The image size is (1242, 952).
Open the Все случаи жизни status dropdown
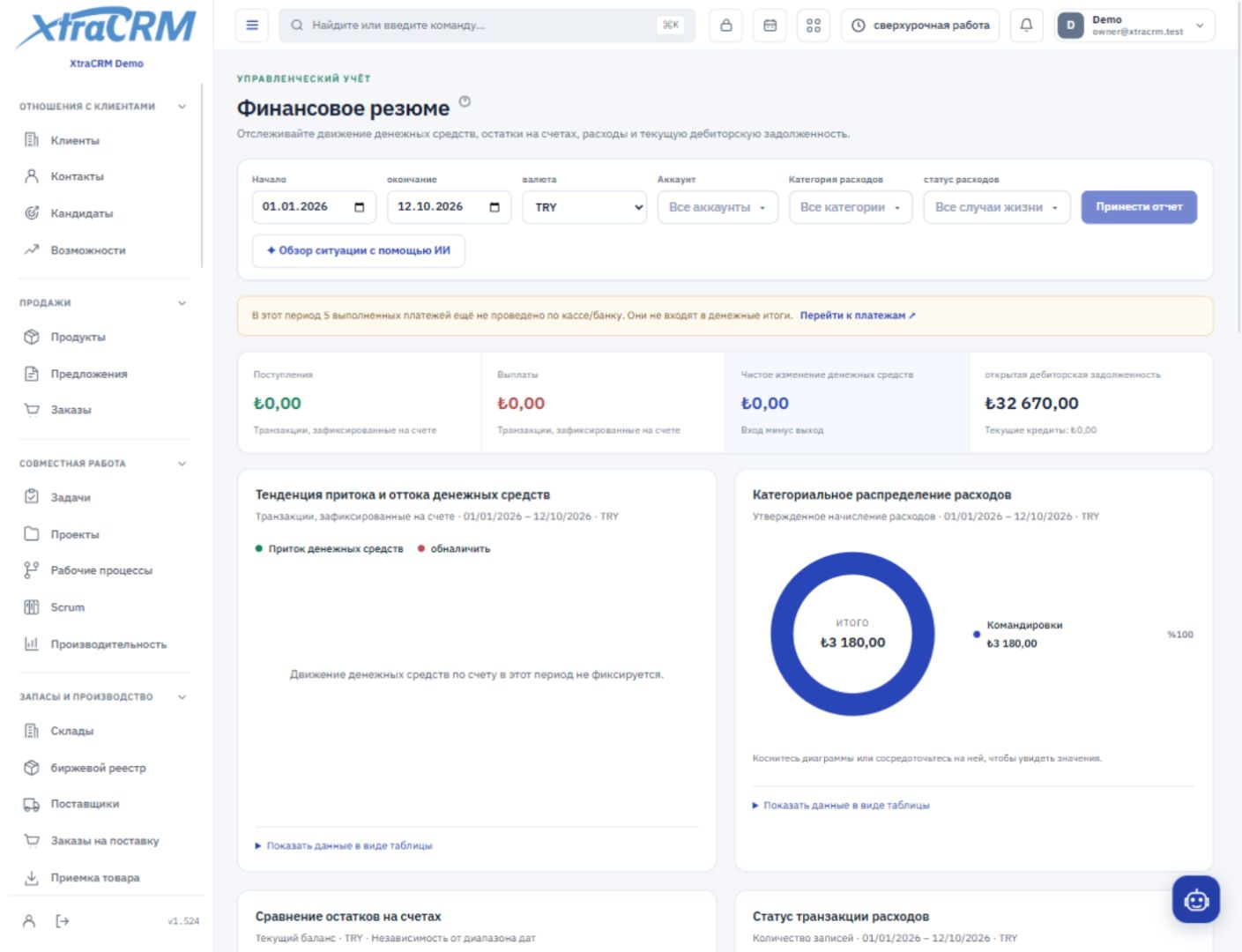tap(997, 207)
